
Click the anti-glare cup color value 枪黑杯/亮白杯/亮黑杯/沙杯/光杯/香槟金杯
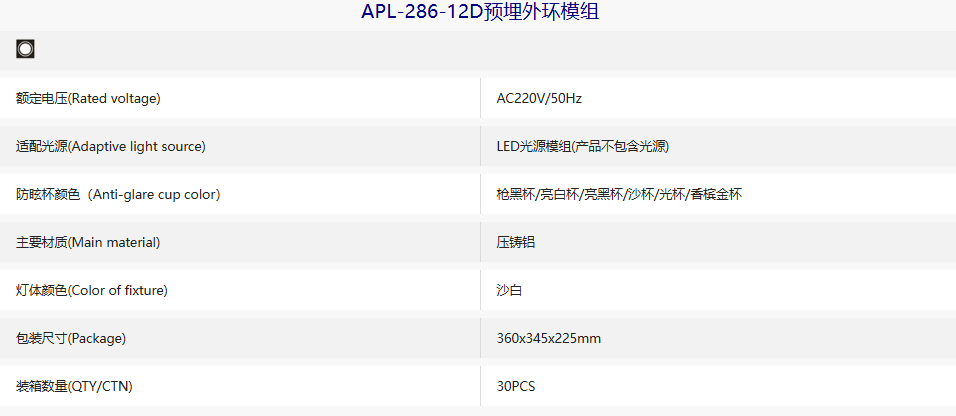[x=619, y=195]
